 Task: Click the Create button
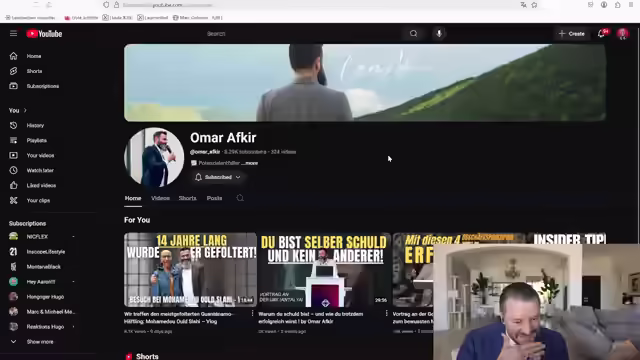point(571,34)
